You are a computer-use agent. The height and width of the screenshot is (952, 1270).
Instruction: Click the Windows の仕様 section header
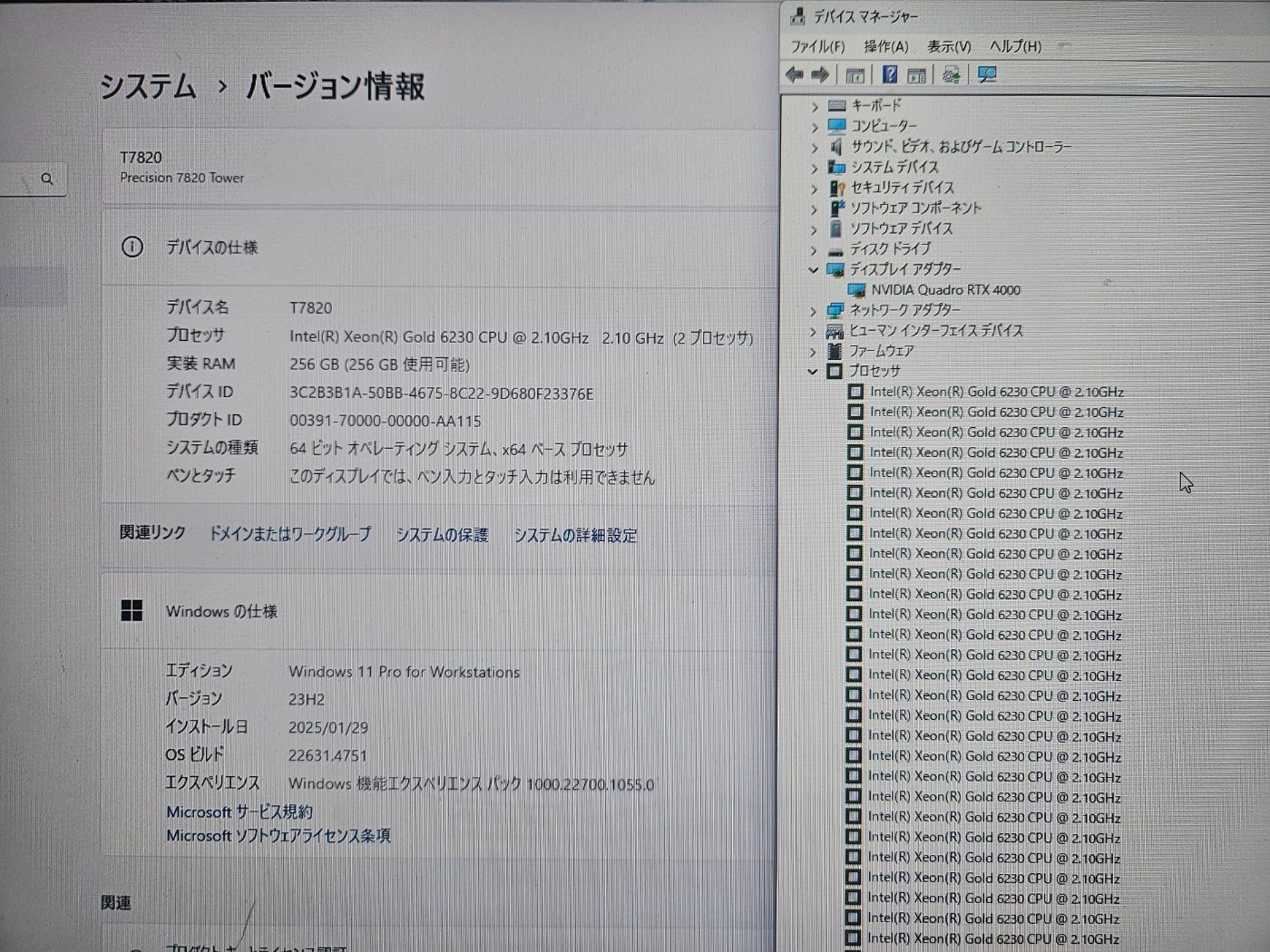pos(439,611)
